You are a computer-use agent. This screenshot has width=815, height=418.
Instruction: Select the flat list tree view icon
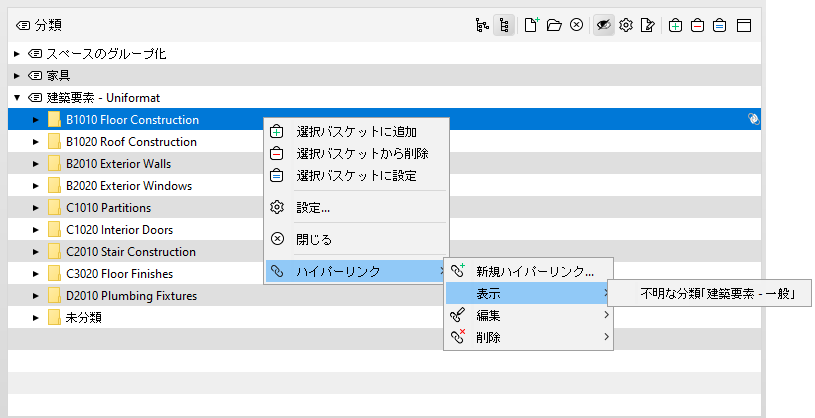[504, 25]
